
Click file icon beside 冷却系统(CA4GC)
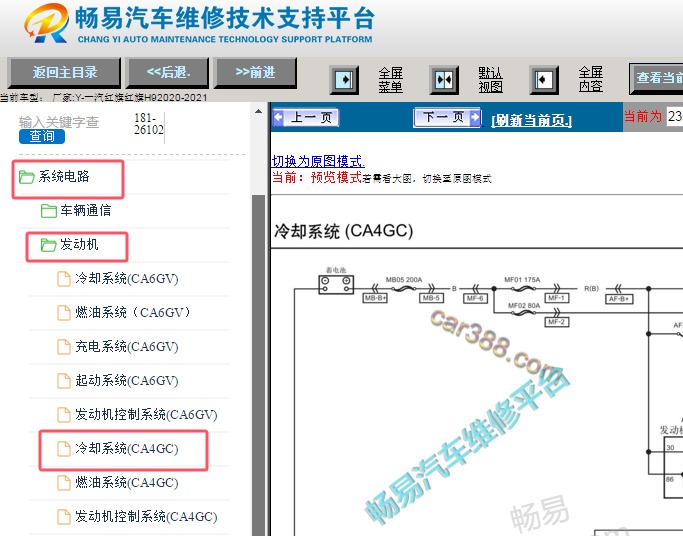tap(64, 449)
